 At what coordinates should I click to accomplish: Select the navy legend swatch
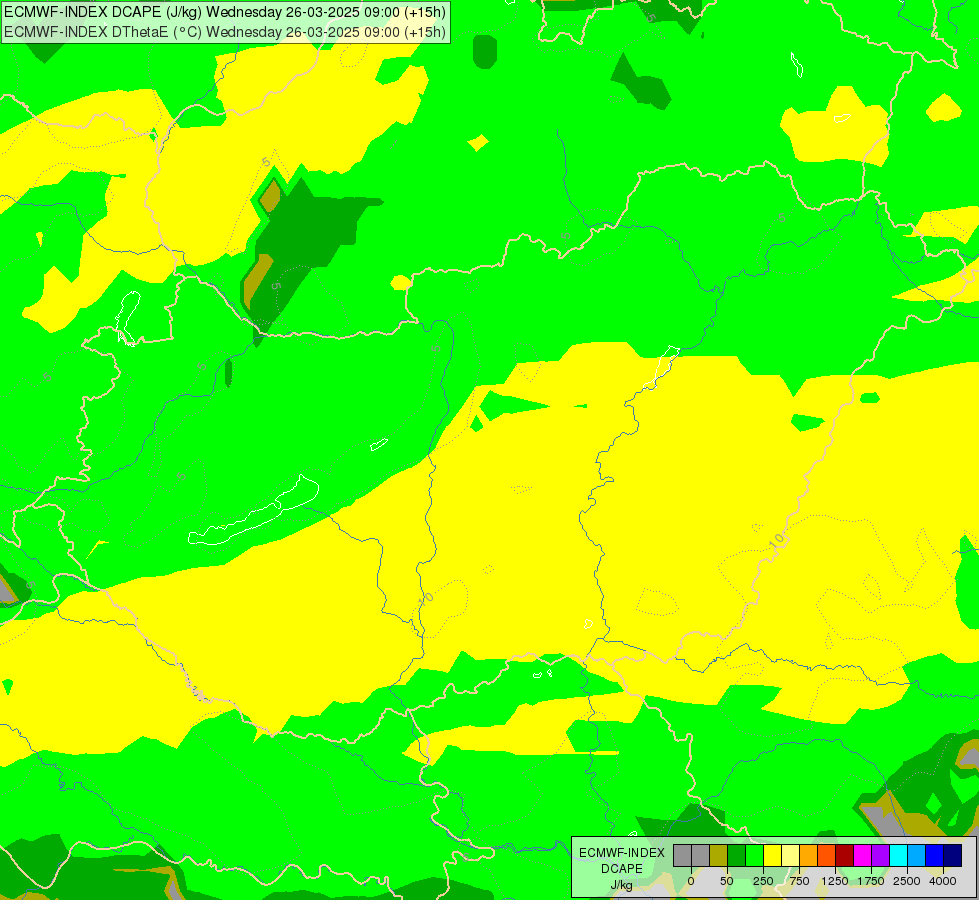953,856
